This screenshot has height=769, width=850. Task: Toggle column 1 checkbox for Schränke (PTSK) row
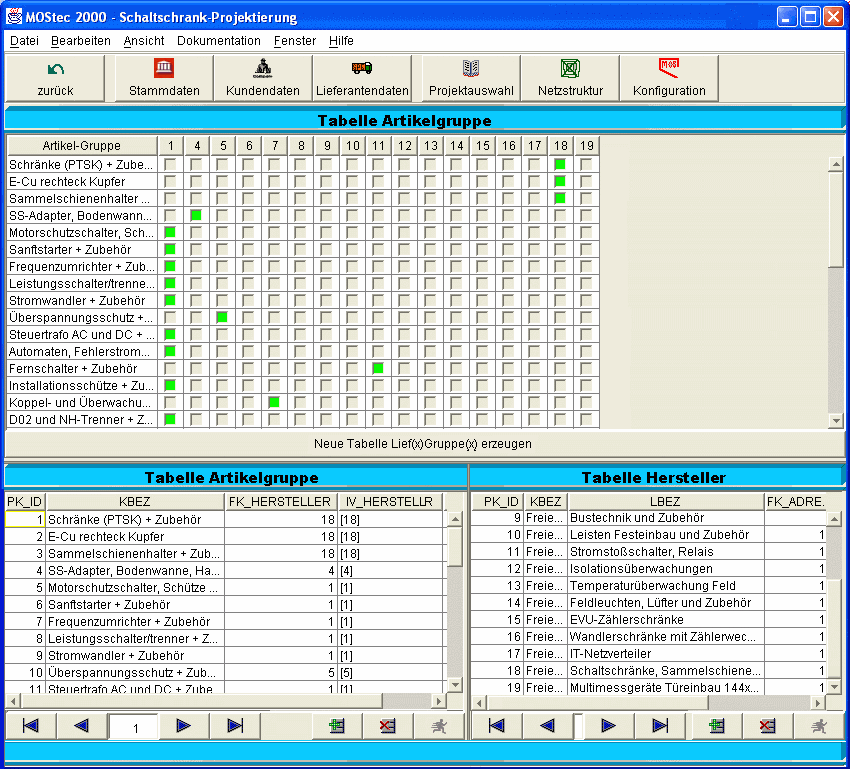click(170, 164)
